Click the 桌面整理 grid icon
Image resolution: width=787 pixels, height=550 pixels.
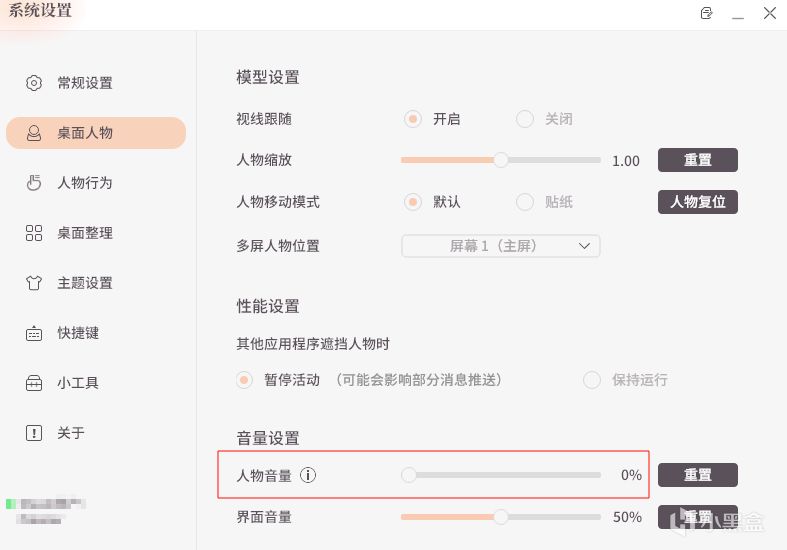point(34,233)
